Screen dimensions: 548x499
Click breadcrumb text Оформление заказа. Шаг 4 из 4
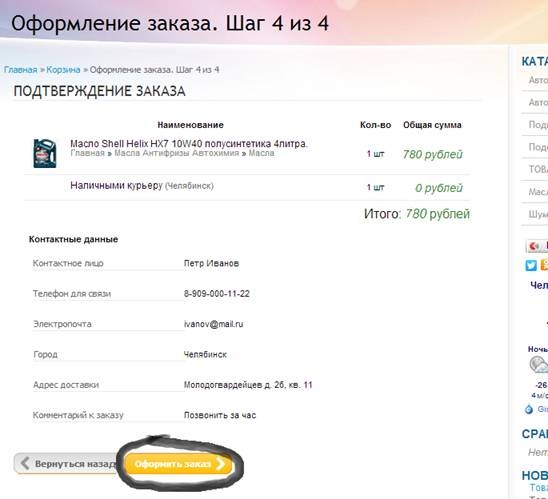tap(154, 70)
